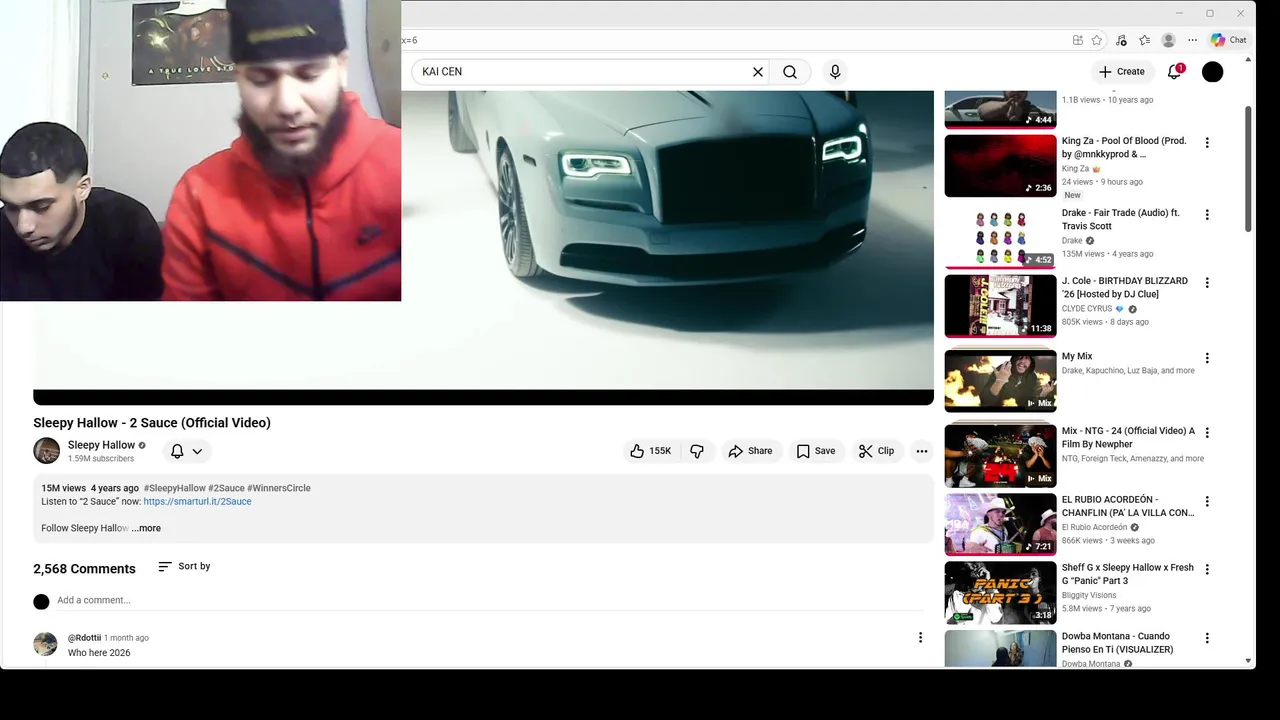Open Dowba Montana Cuando Pienso En Ti title
Image resolution: width=1280 pixels, height=720 pixels.
pos(1117,643)
